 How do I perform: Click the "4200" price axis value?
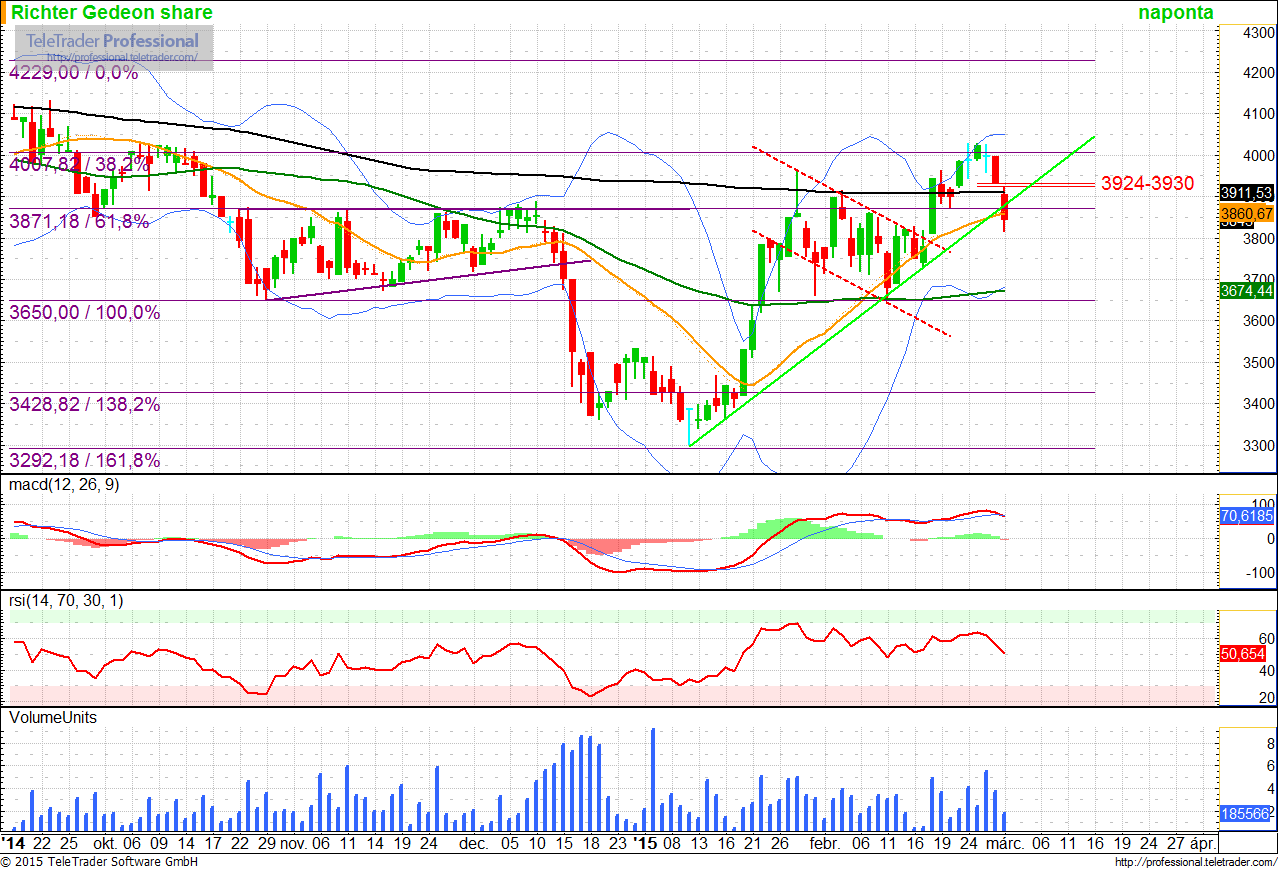[x=1258, y=73]
